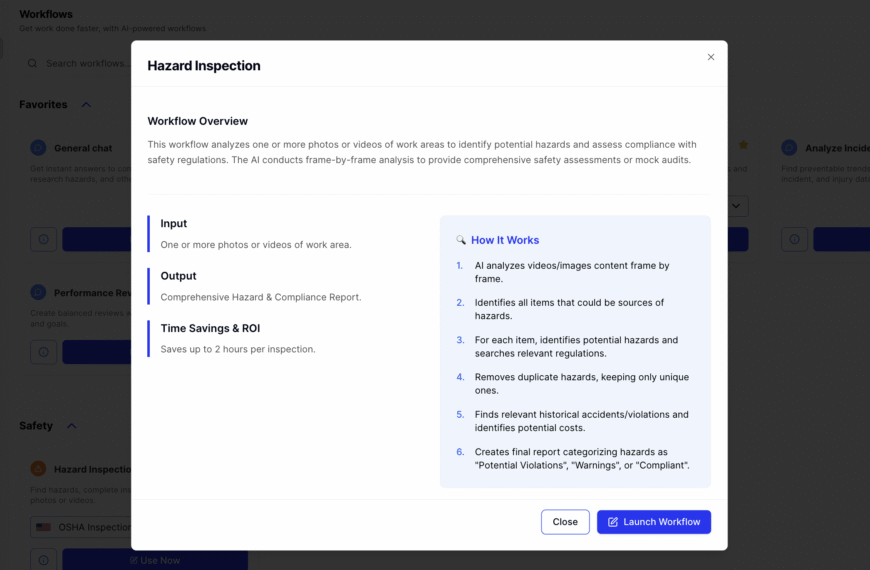The width and height of the screenshot is (870, 570).
Task: Launch the Hazard Inspection workflow
Action: click(654, 522)
